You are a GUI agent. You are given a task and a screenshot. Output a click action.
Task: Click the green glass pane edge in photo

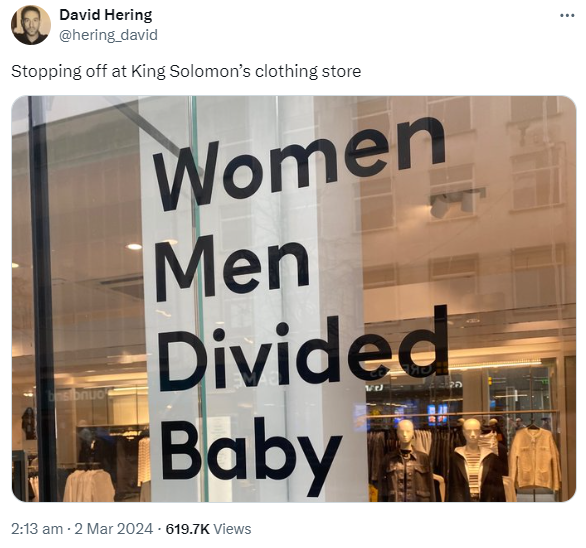click(200, 298)
